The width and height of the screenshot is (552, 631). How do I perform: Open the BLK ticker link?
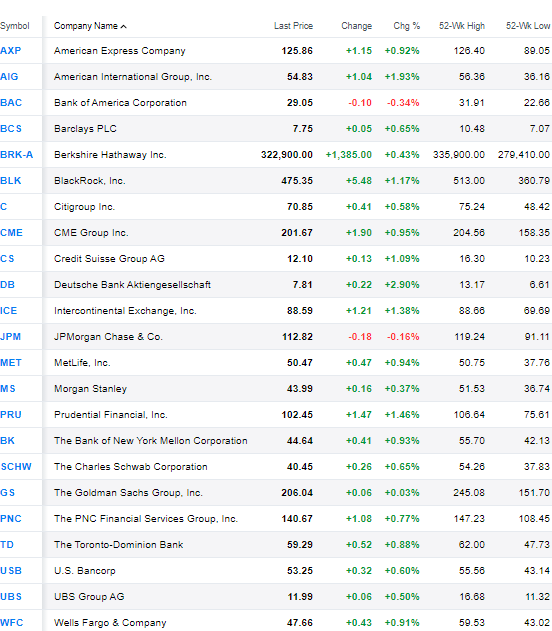click(11, 181)
